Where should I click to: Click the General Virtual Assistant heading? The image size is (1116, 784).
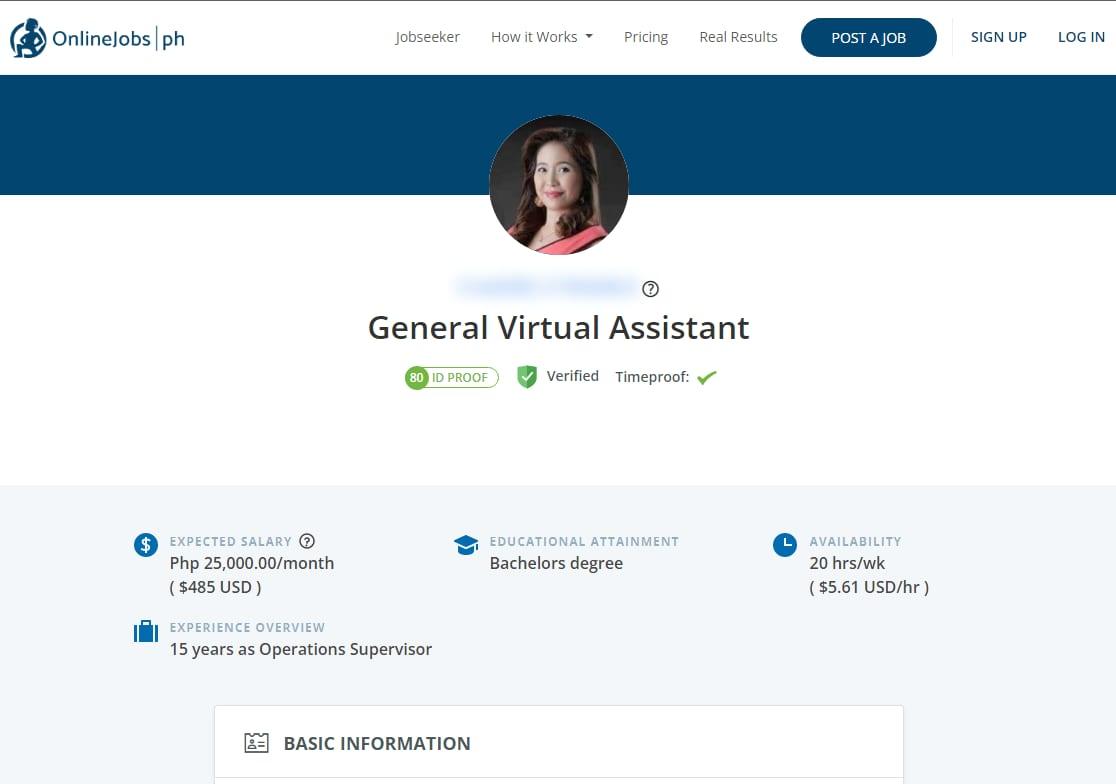tap(558, 328)
